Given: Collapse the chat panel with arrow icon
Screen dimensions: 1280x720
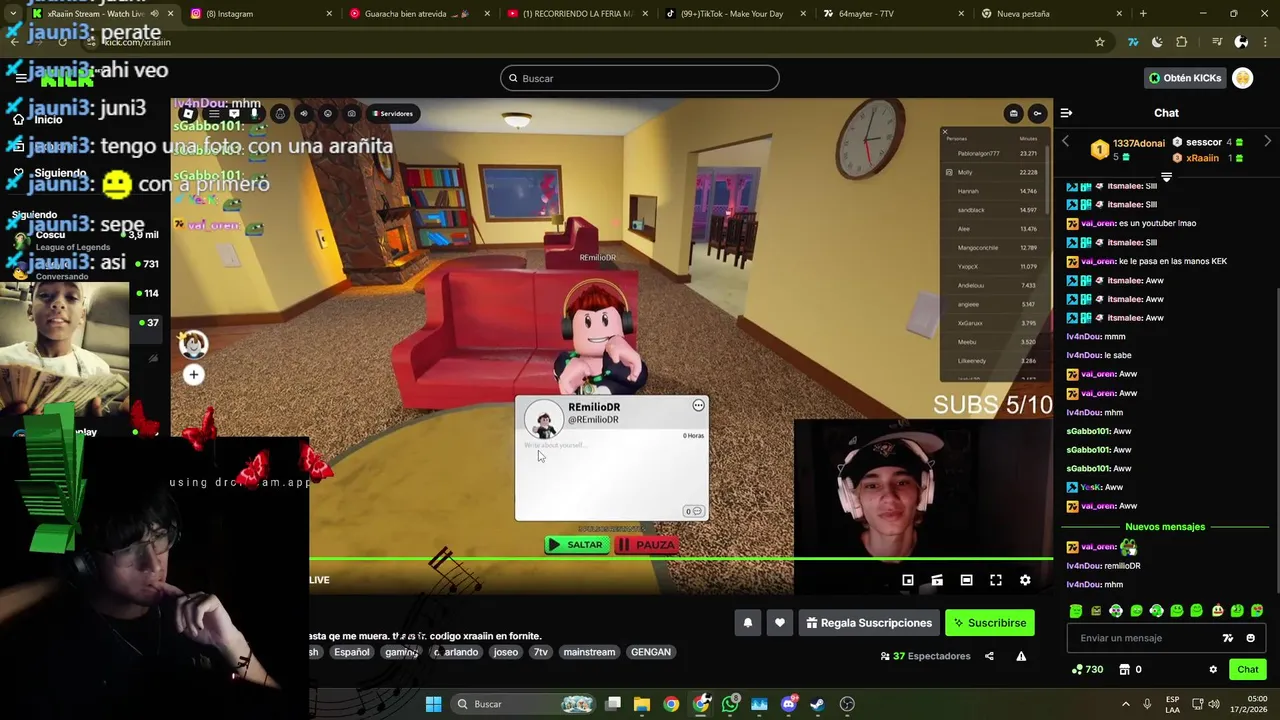Looking at the screenshot, I should [1066, 113].
